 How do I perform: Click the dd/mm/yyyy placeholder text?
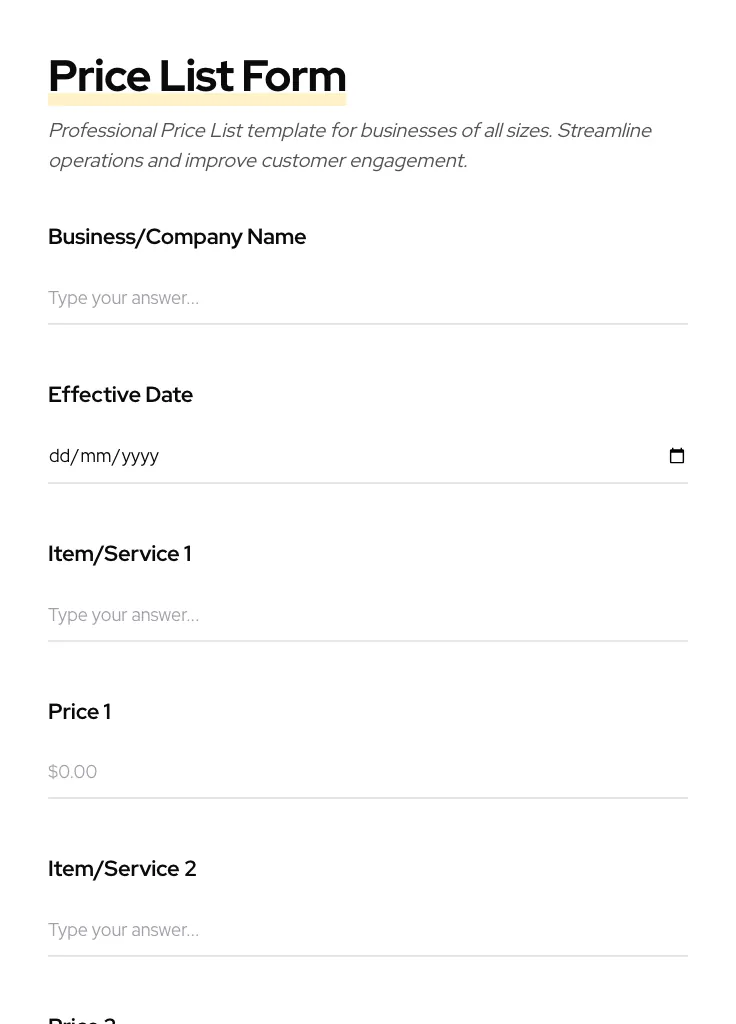[x=104, y=456]
